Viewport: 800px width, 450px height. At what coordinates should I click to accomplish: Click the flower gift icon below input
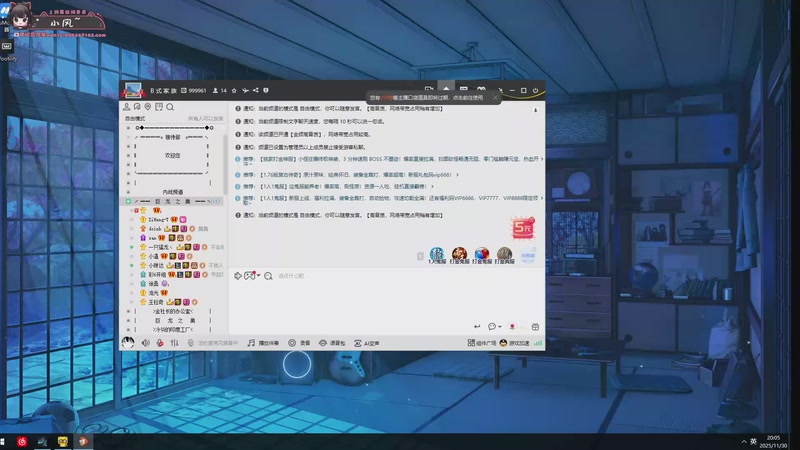[x=512, y=327]
